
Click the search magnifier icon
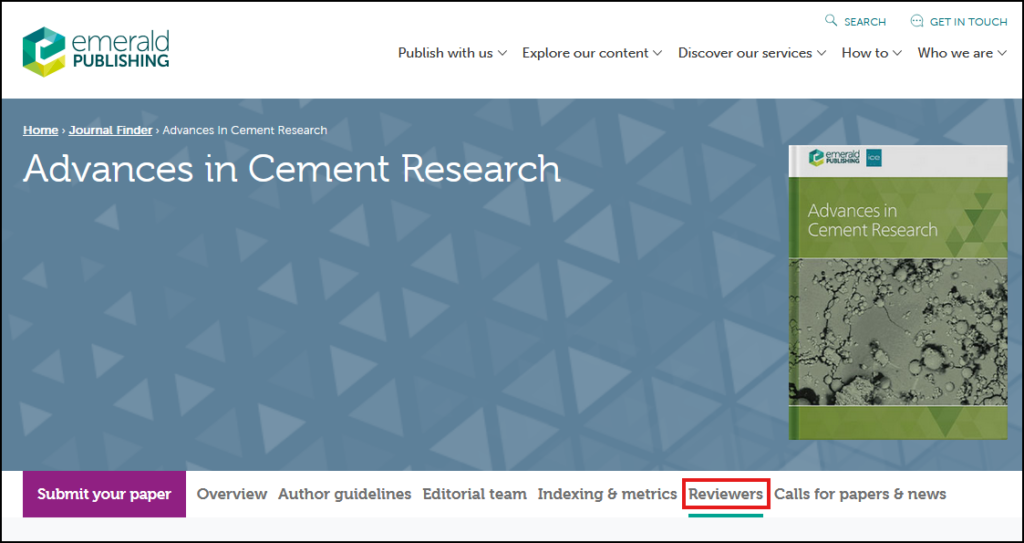[x=830, y=21]
